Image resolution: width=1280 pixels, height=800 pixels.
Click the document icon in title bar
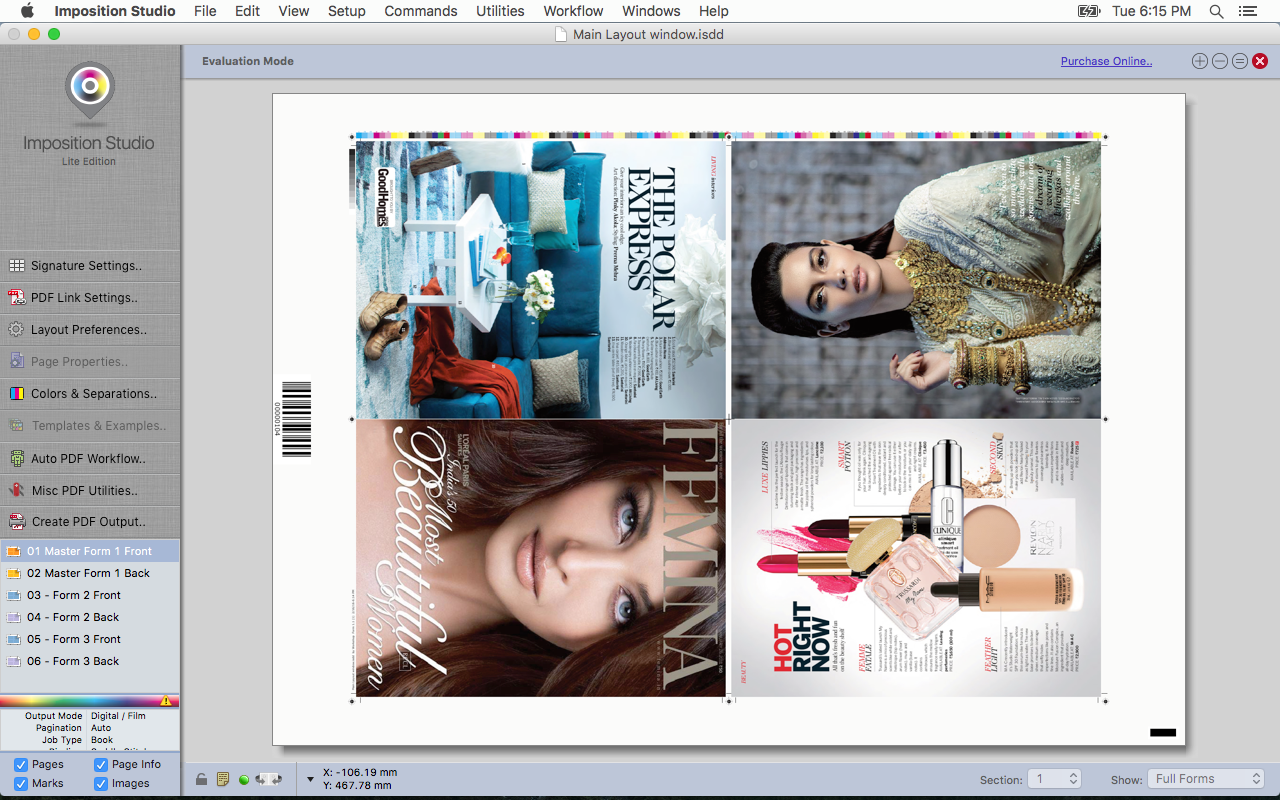click(561, 34)
